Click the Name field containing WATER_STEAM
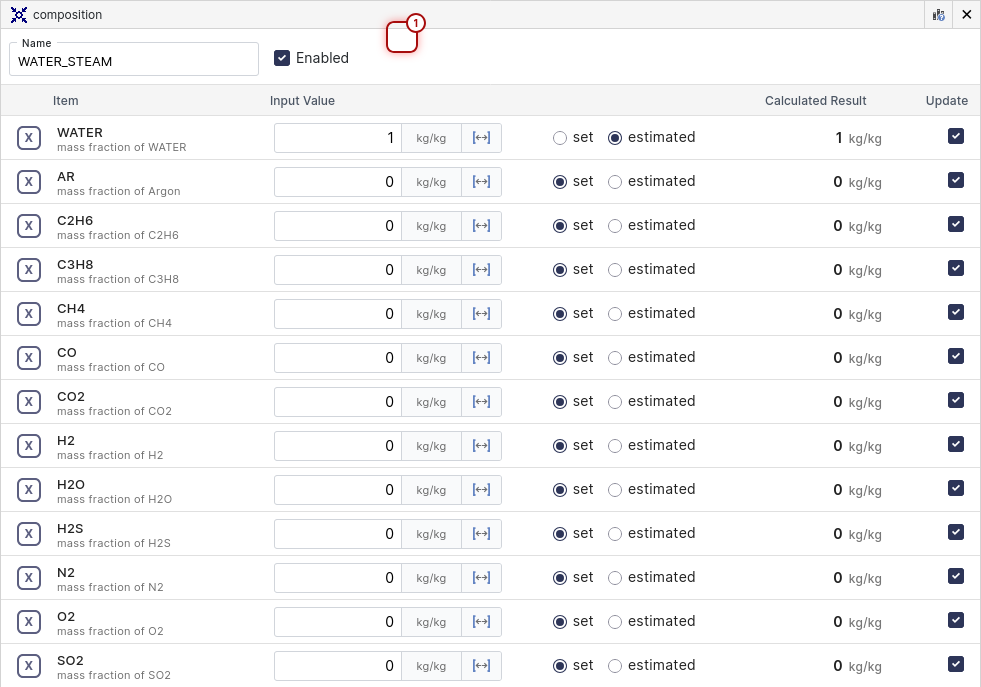This screenshot has height=687, width=981. pos(133,61)
